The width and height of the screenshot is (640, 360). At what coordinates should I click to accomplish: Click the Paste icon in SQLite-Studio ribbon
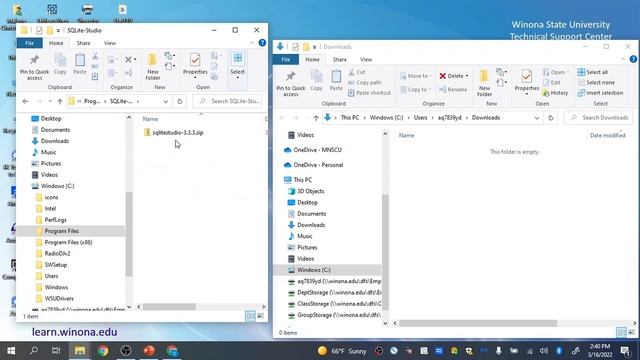[x=80, y=64]
